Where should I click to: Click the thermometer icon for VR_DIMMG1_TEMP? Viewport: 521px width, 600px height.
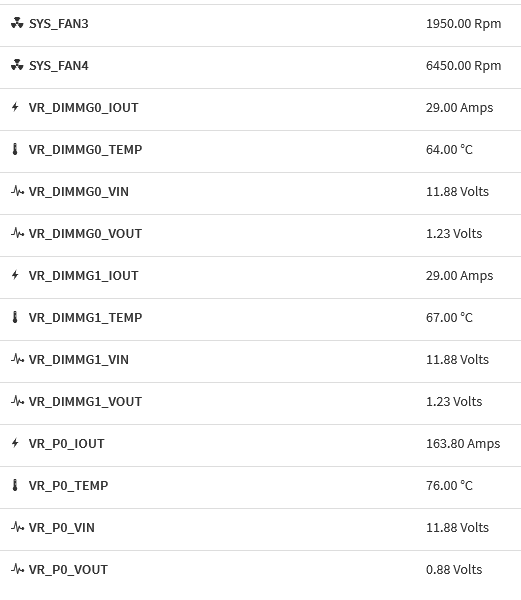pyautogui.click(x=15, y=317)
